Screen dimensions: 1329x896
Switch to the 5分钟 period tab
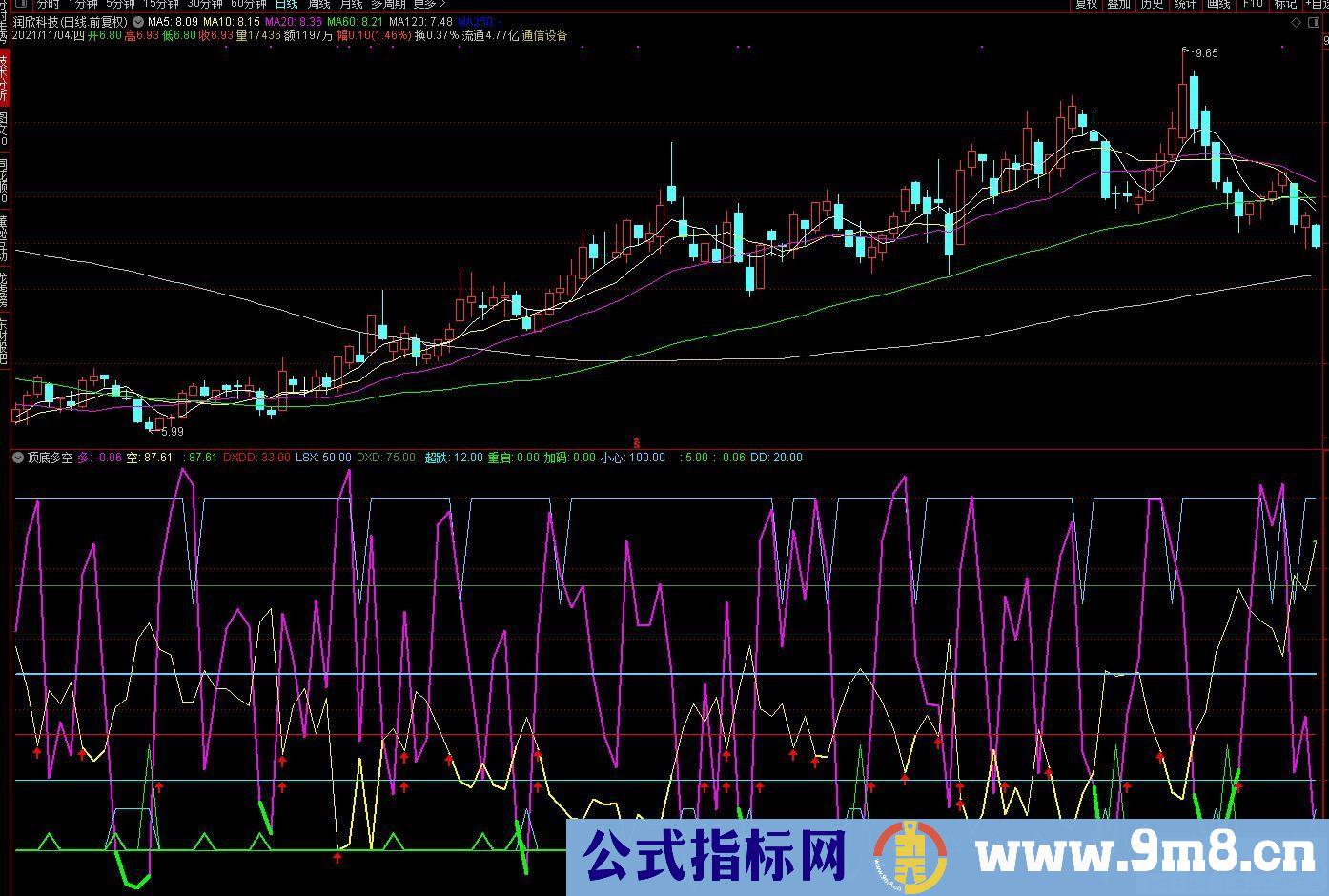point(120,4)
